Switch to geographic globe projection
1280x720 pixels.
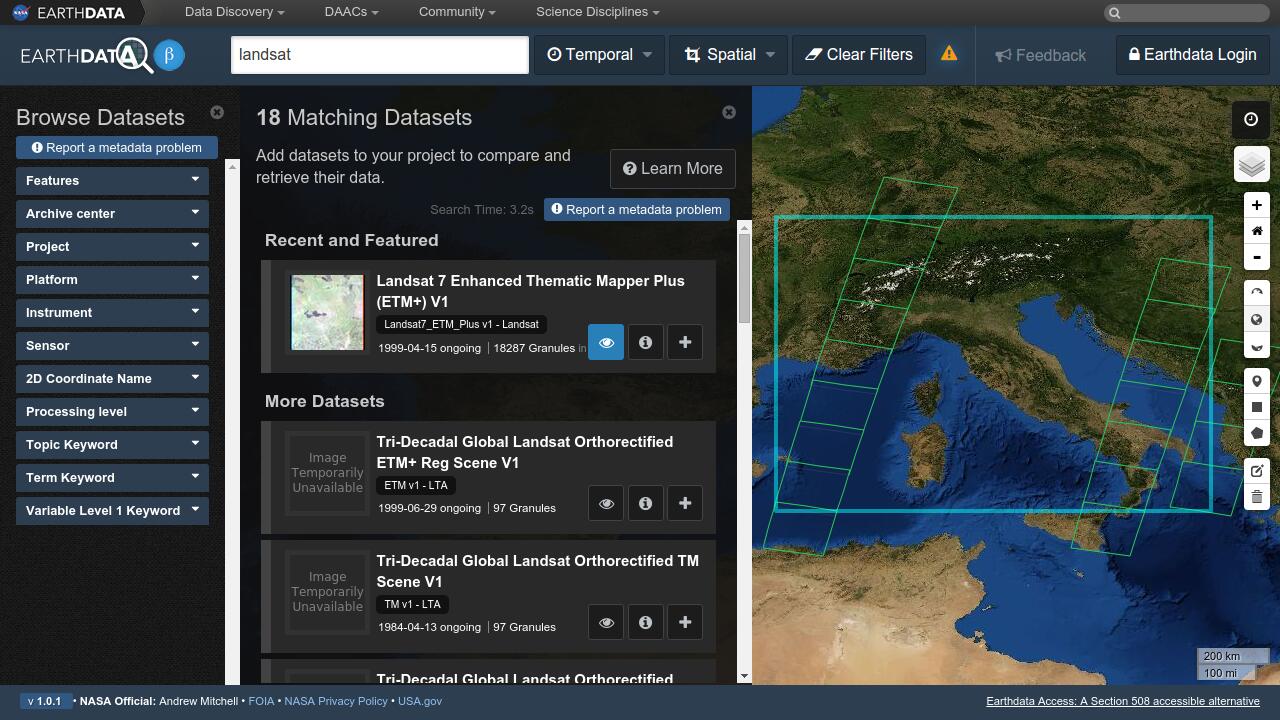pos(1257,320)
